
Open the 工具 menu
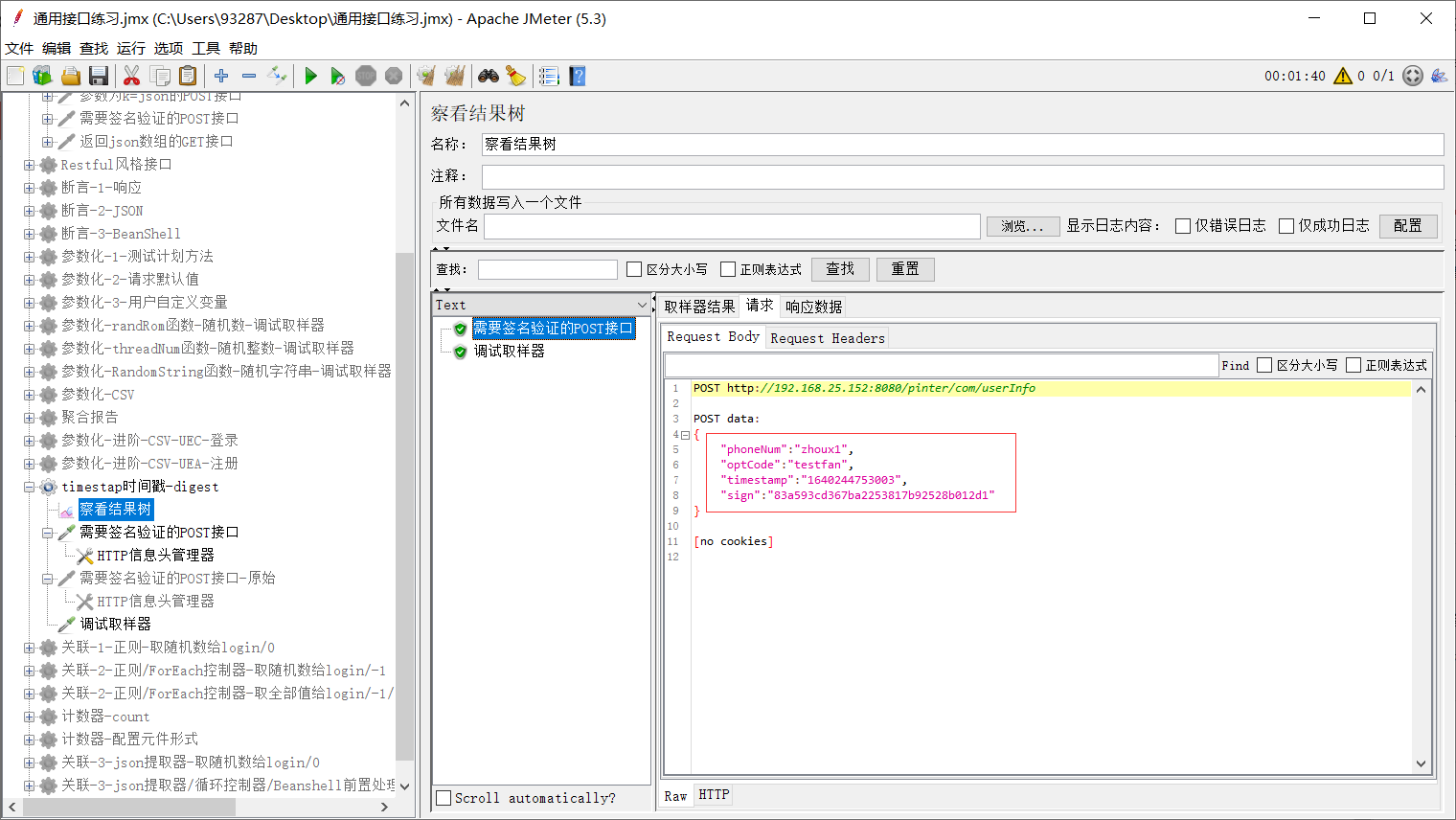click(206, 48)
